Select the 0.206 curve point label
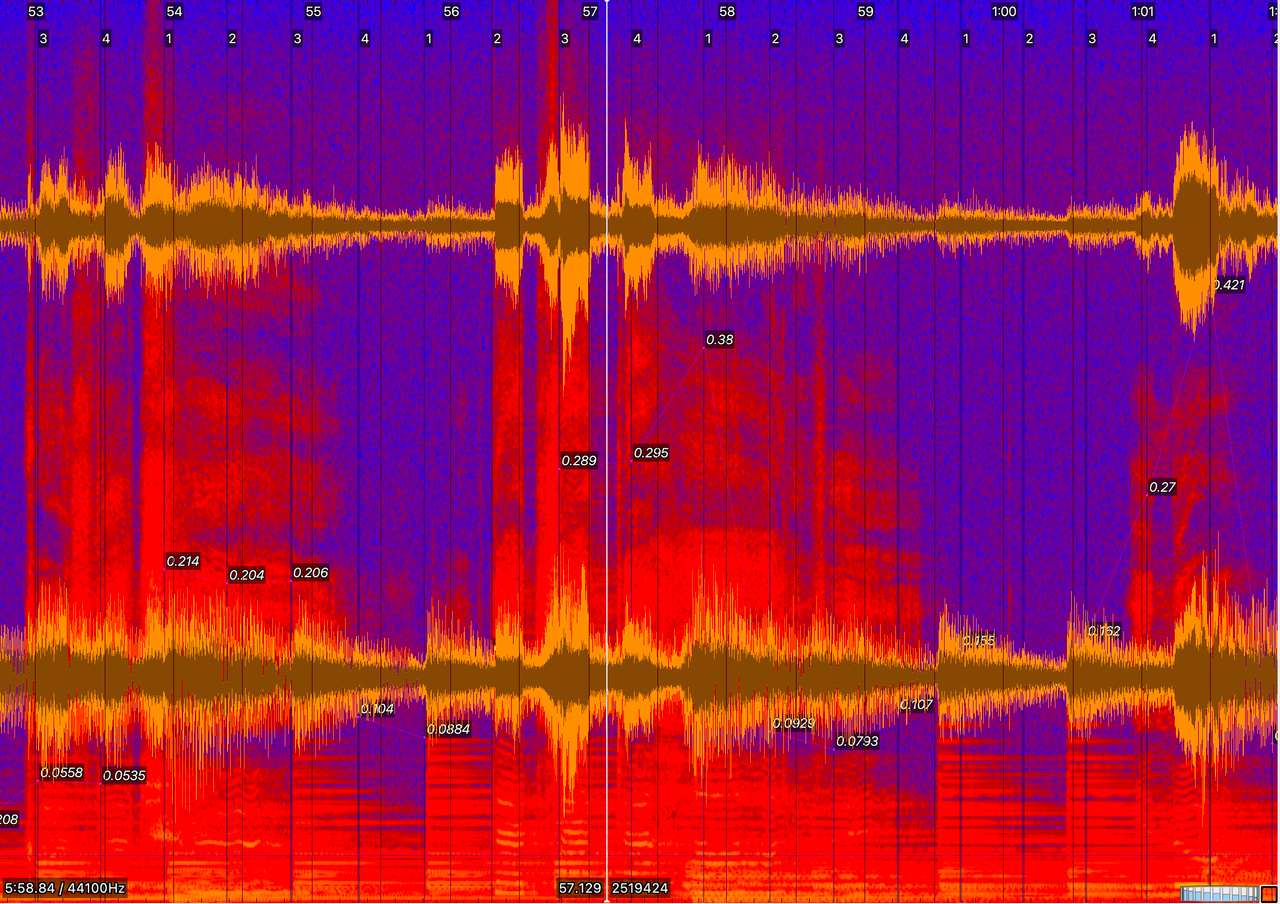This screenshot has height=904, width=1280. click(310, 573)
